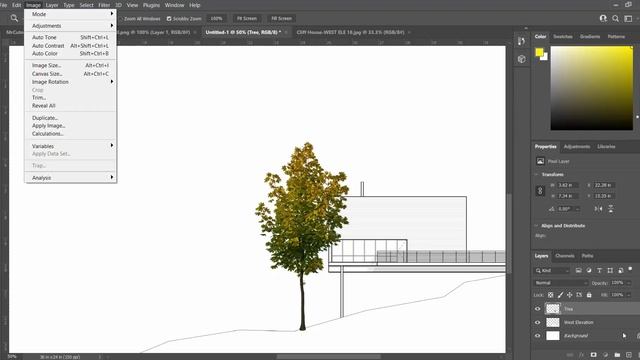Viewport: 640px width, 360px height.
Task: Click the white background color swatch
Action: click(545, 58)
